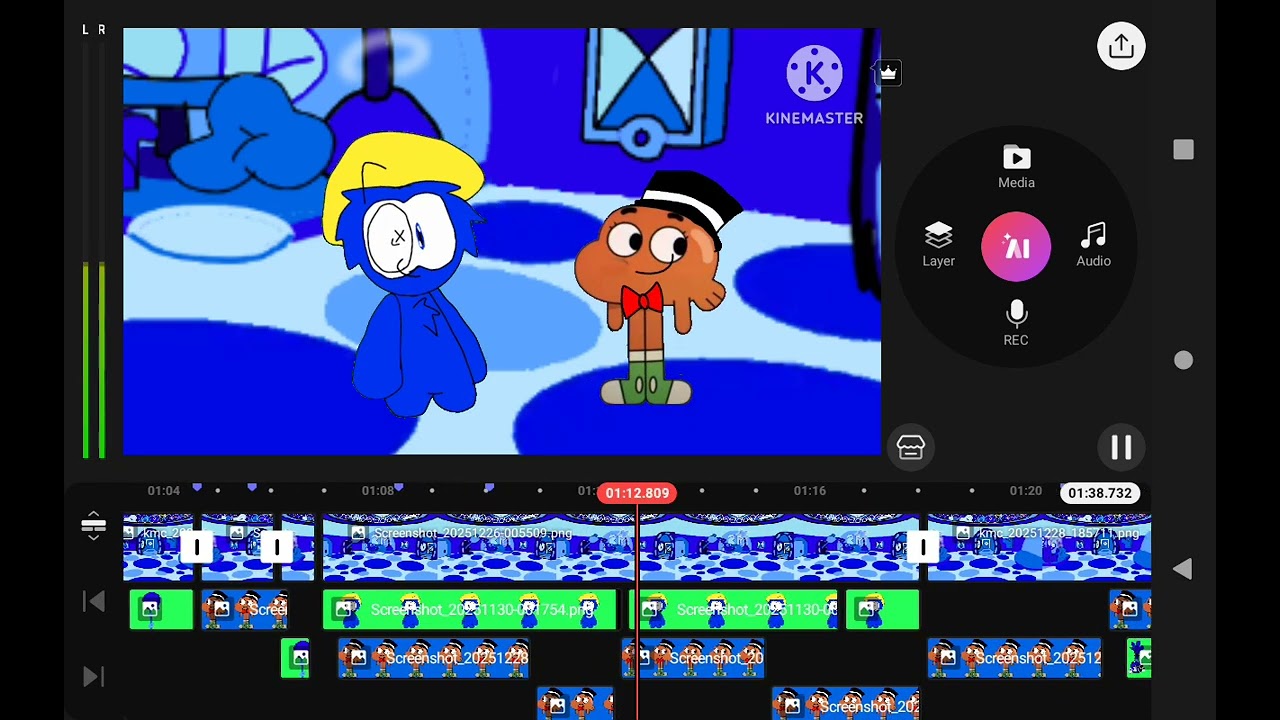Click the bookmark marker next to 01:08
The height and width of the screenshot is (720, 1280).
(x=399, y=487)
